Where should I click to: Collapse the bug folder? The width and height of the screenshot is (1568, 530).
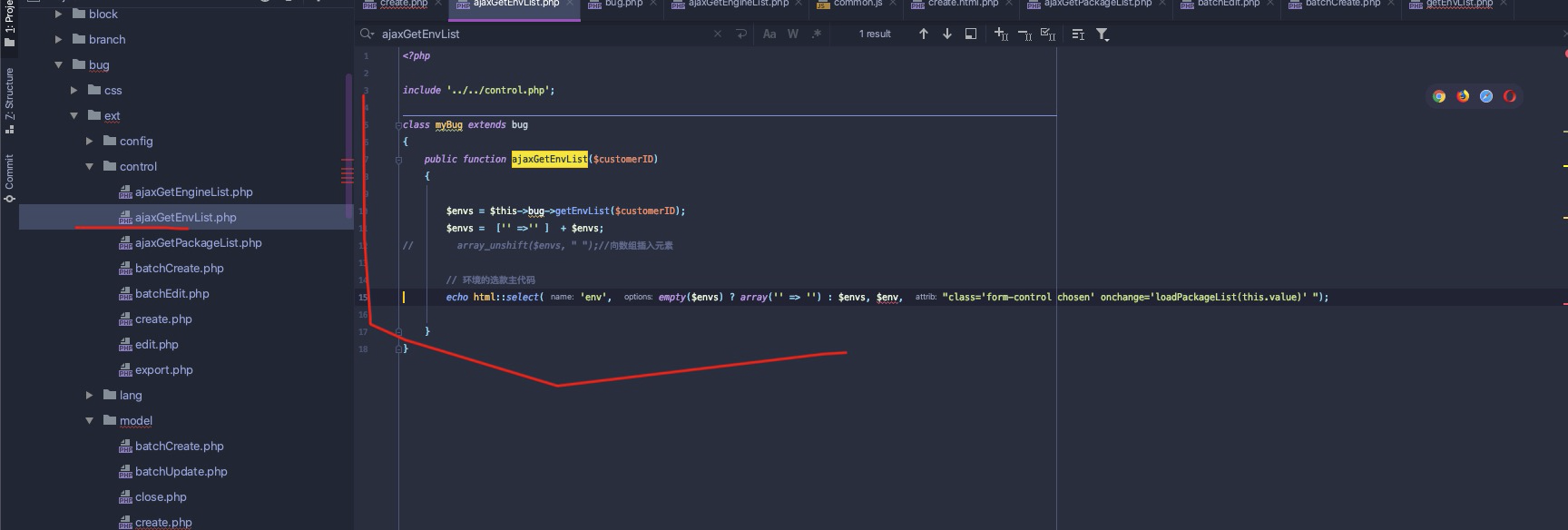(59, 64)
